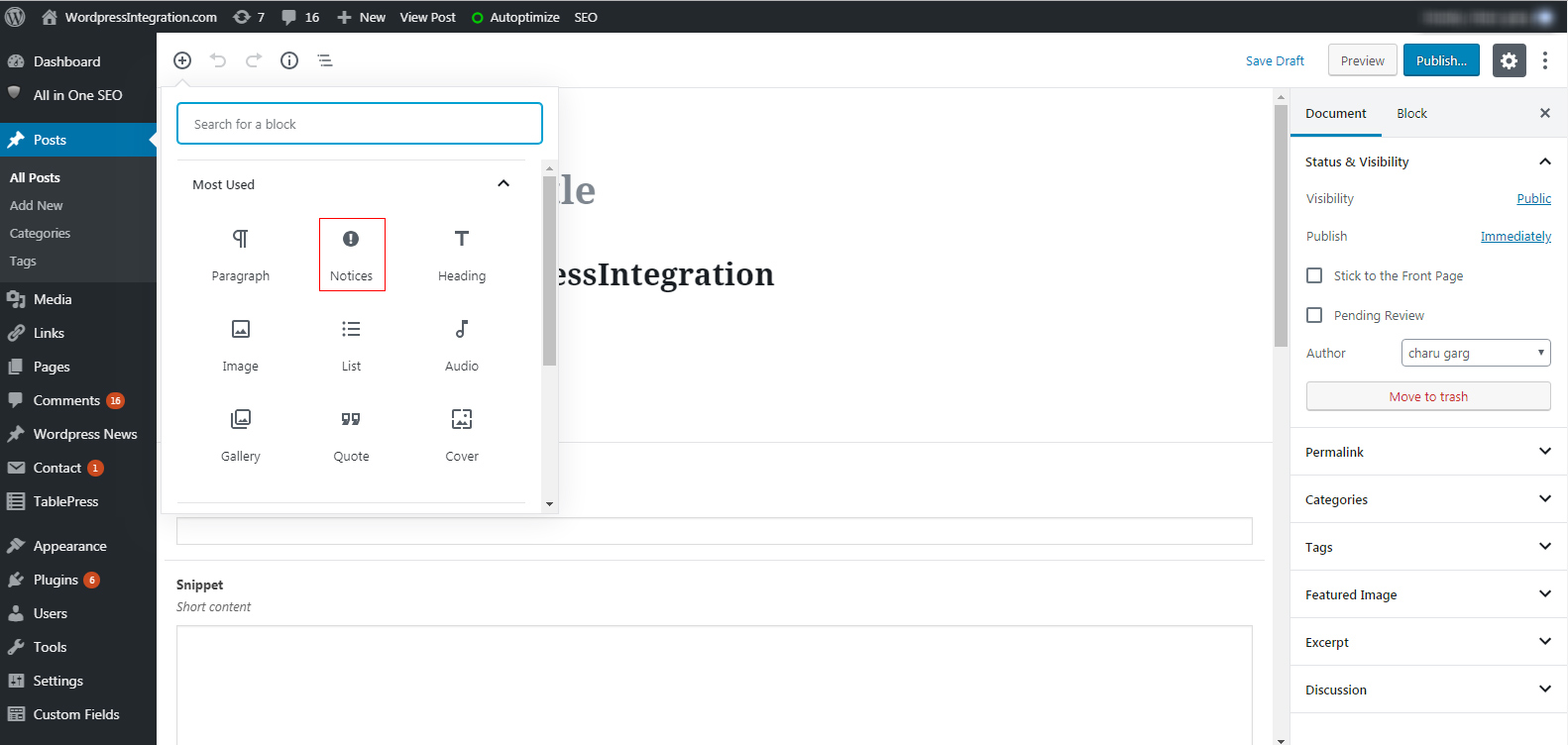
Task: Open the New content menu in admin bar
Action: (362, 17)
